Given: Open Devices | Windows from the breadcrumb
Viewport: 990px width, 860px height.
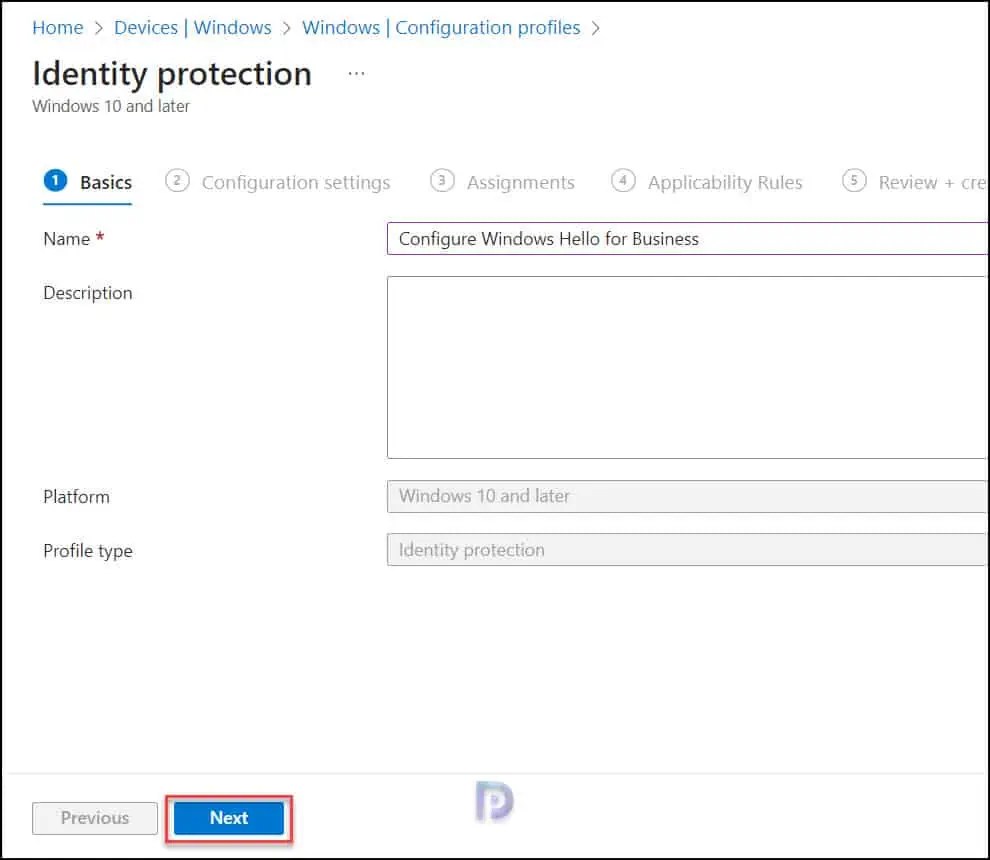Looking at the screenshot, I should pos(193,27).
